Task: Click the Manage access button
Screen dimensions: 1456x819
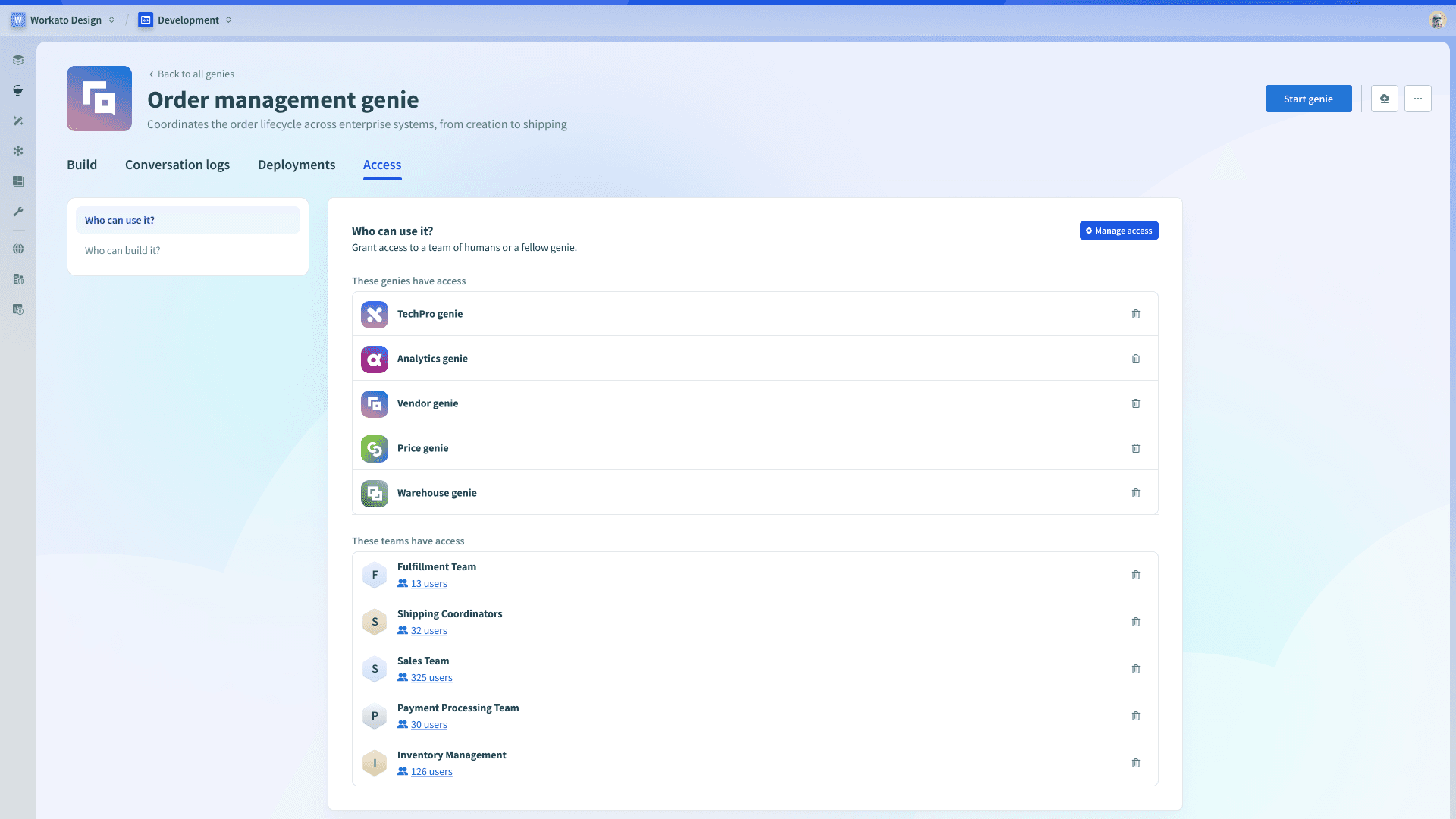Action: 1119,231
